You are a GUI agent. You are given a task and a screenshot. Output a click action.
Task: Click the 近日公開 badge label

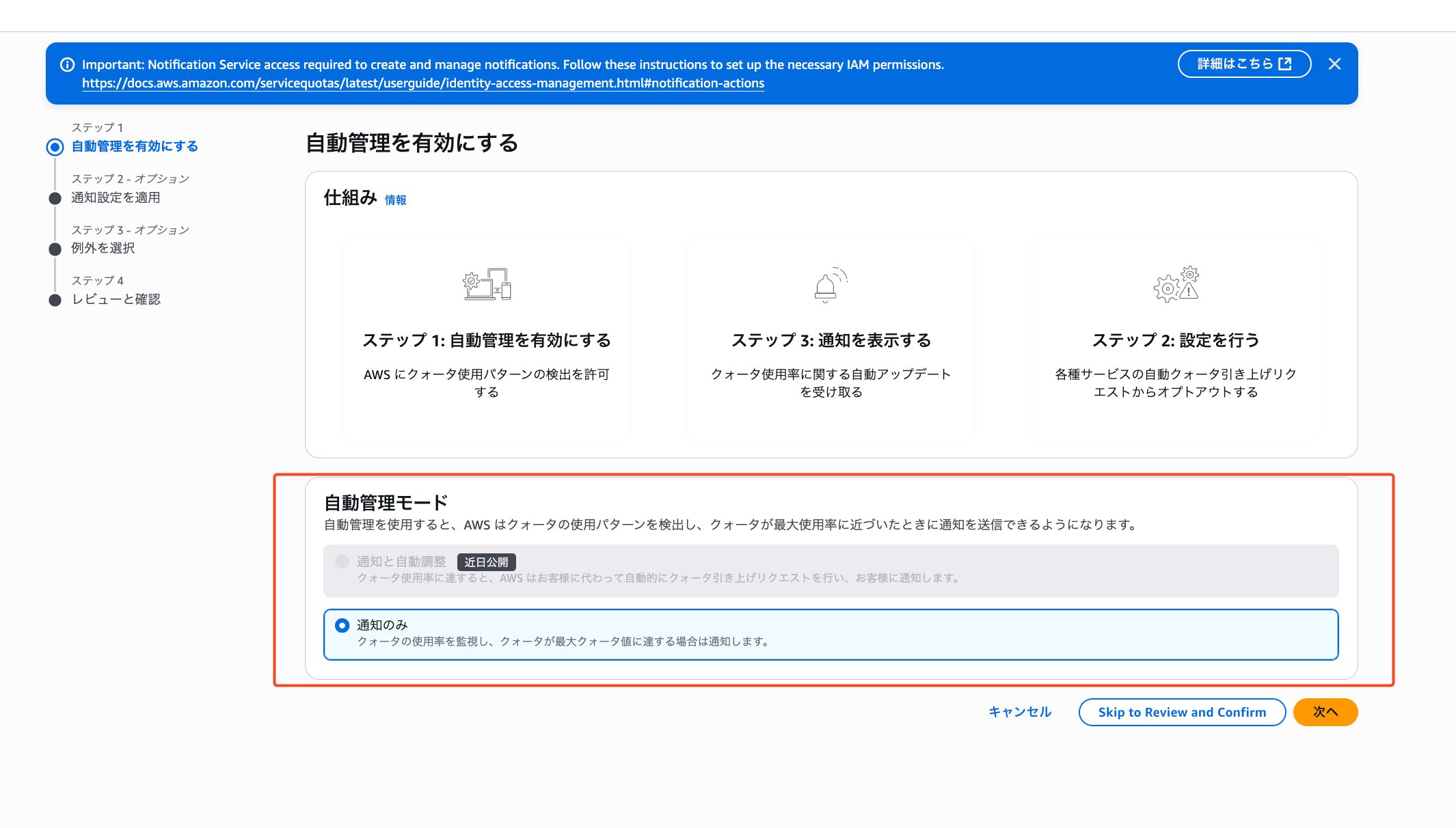point(486,562)
